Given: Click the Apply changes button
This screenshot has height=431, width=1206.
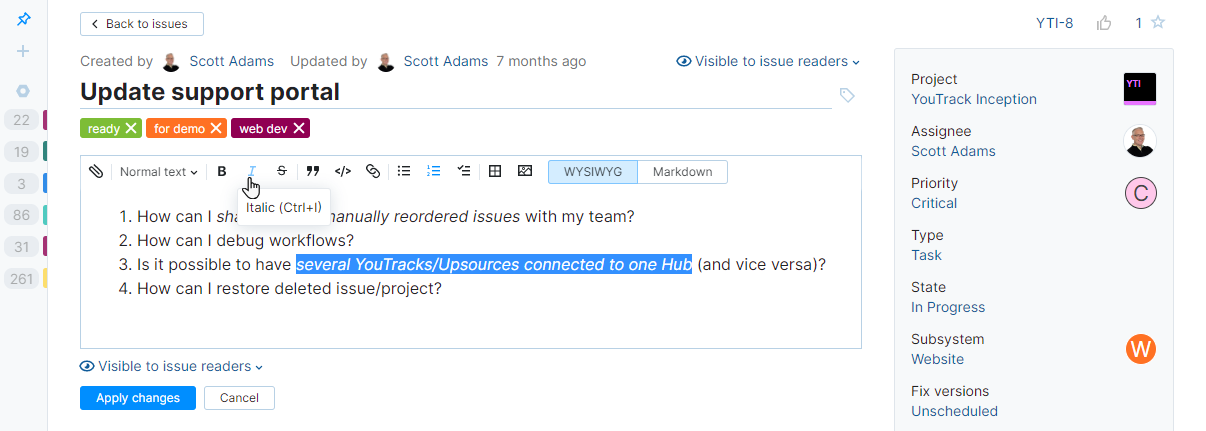Looking at the screenshot, I should [x=138, y=398].
